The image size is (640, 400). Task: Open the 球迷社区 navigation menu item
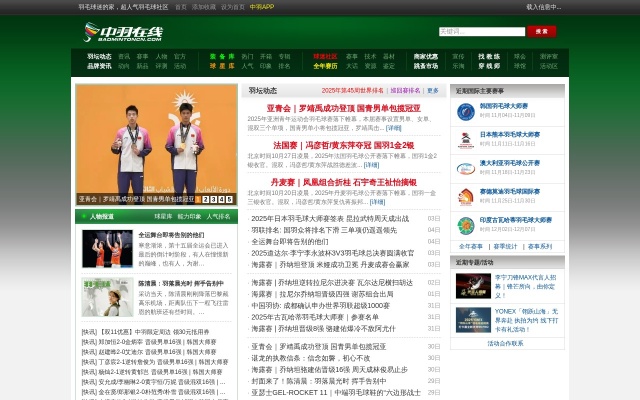click(x=325, y=57)
